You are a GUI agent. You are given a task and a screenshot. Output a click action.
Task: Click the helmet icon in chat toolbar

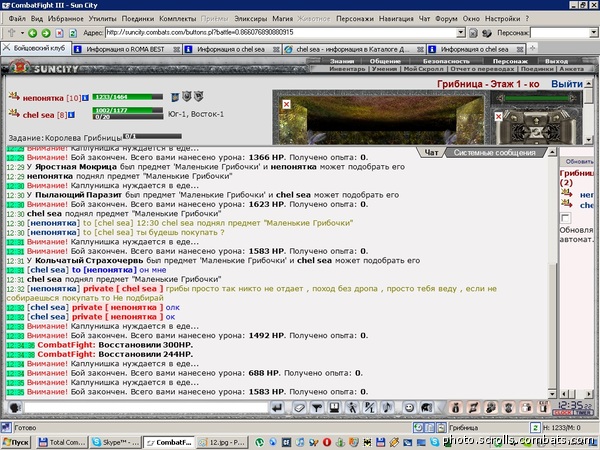point(427,408)
